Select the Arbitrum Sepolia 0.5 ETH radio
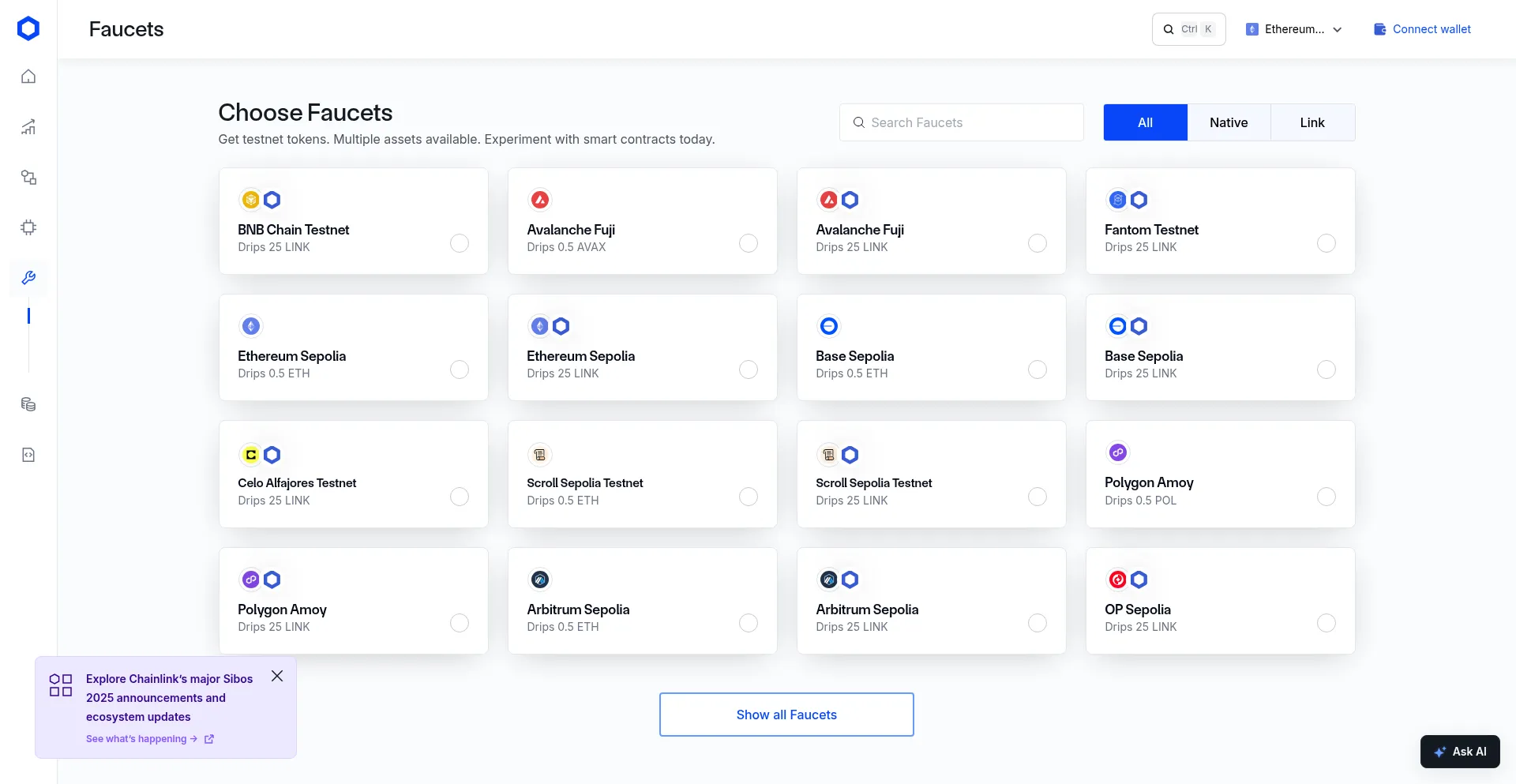This screenshot has width=1516, height=784. coord(749,623)
